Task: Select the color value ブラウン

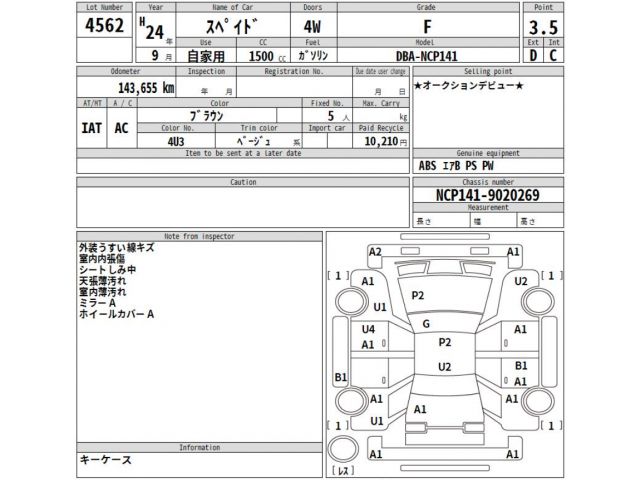Action: pyautogui.click(x=207, y=116)
